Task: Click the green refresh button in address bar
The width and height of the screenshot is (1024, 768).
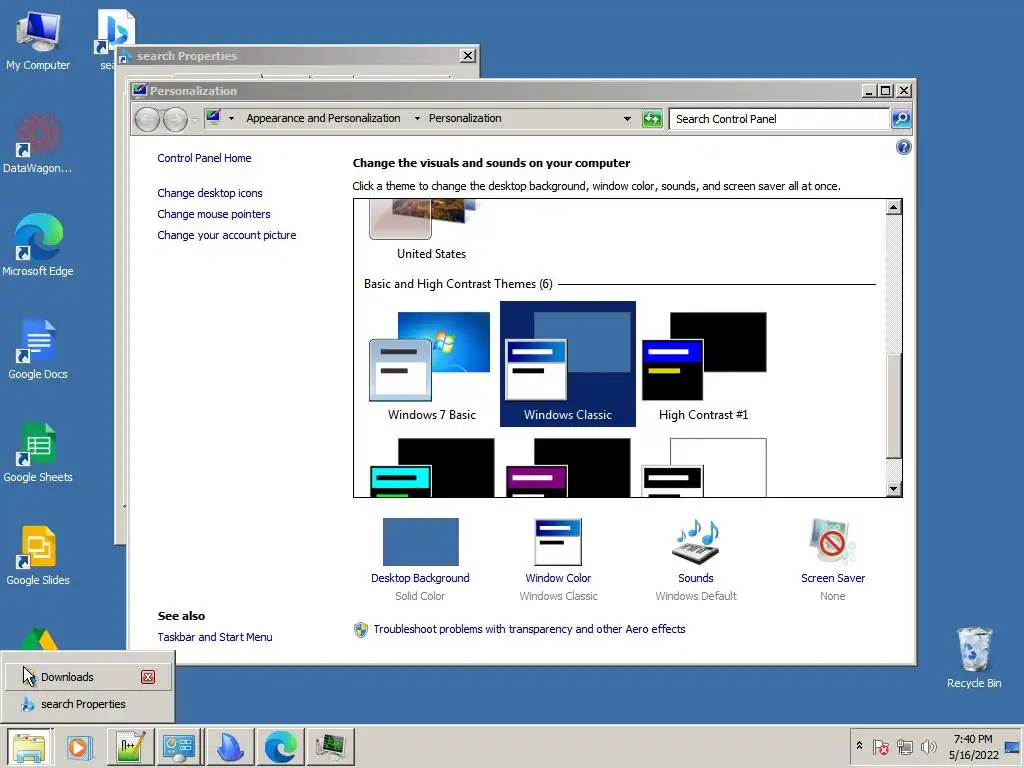Action: 652,119
